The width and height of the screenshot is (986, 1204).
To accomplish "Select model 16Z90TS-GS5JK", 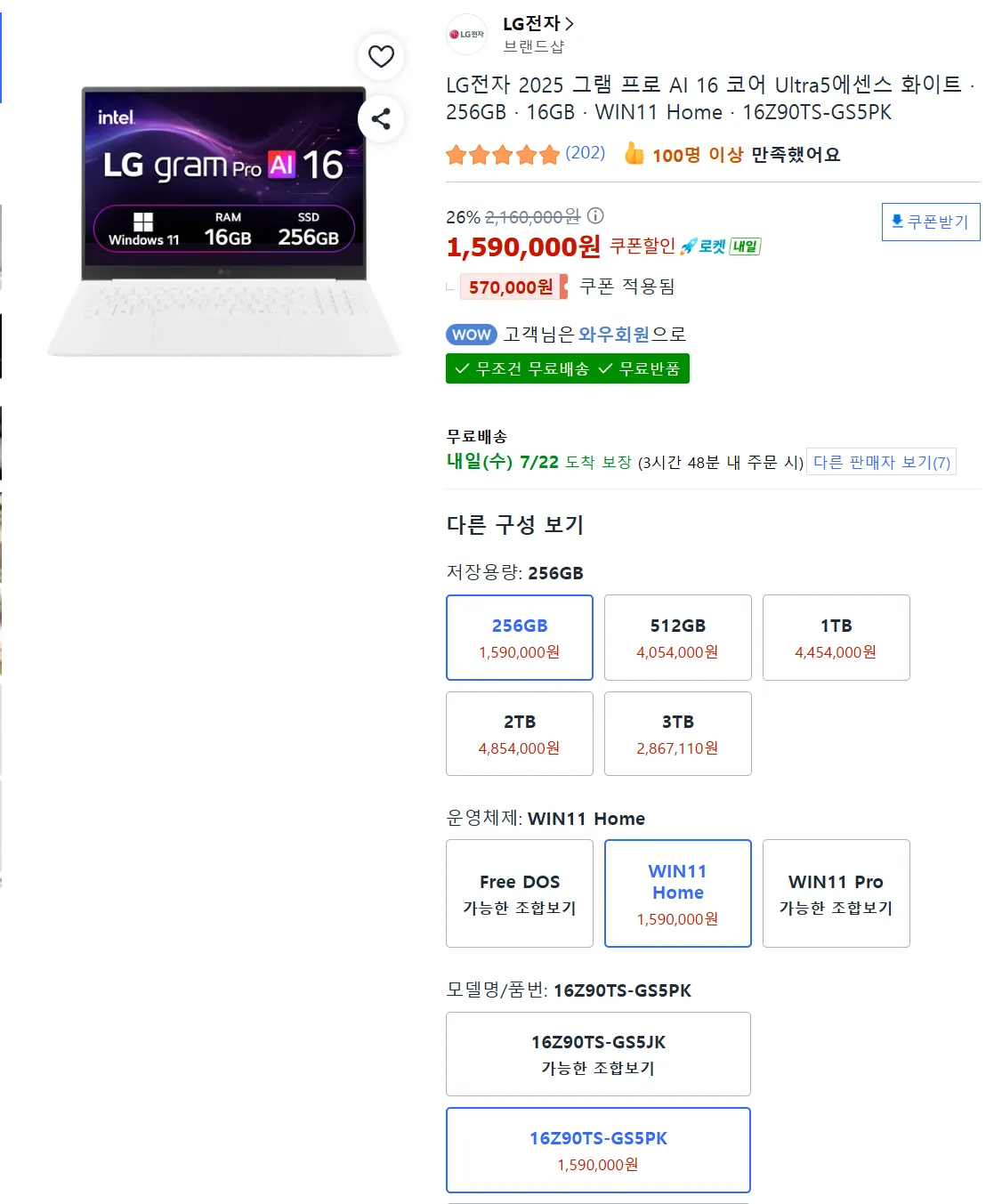I will (598, 1054).
